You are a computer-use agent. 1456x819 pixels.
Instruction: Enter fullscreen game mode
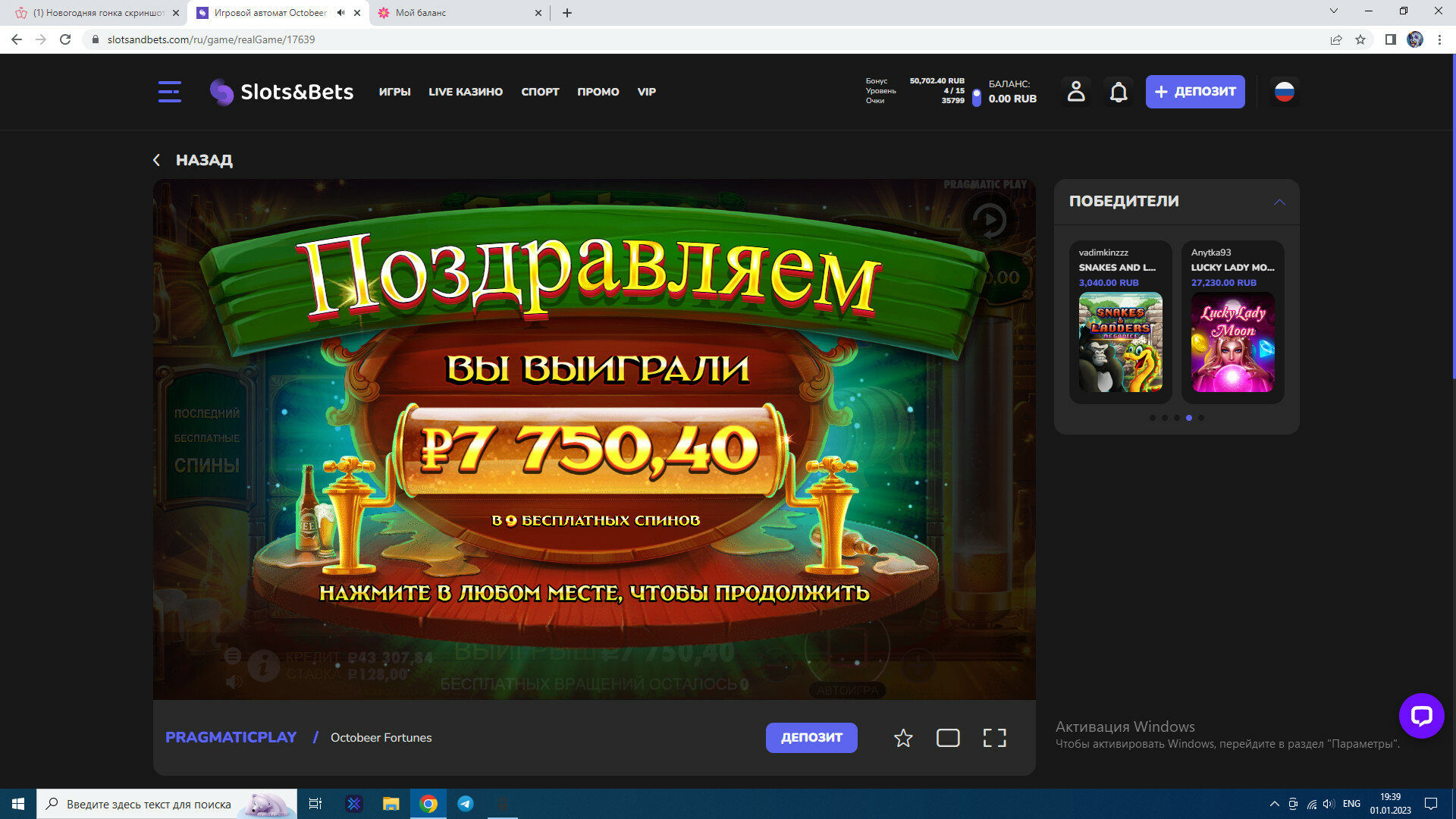click(x=994, y=738)
